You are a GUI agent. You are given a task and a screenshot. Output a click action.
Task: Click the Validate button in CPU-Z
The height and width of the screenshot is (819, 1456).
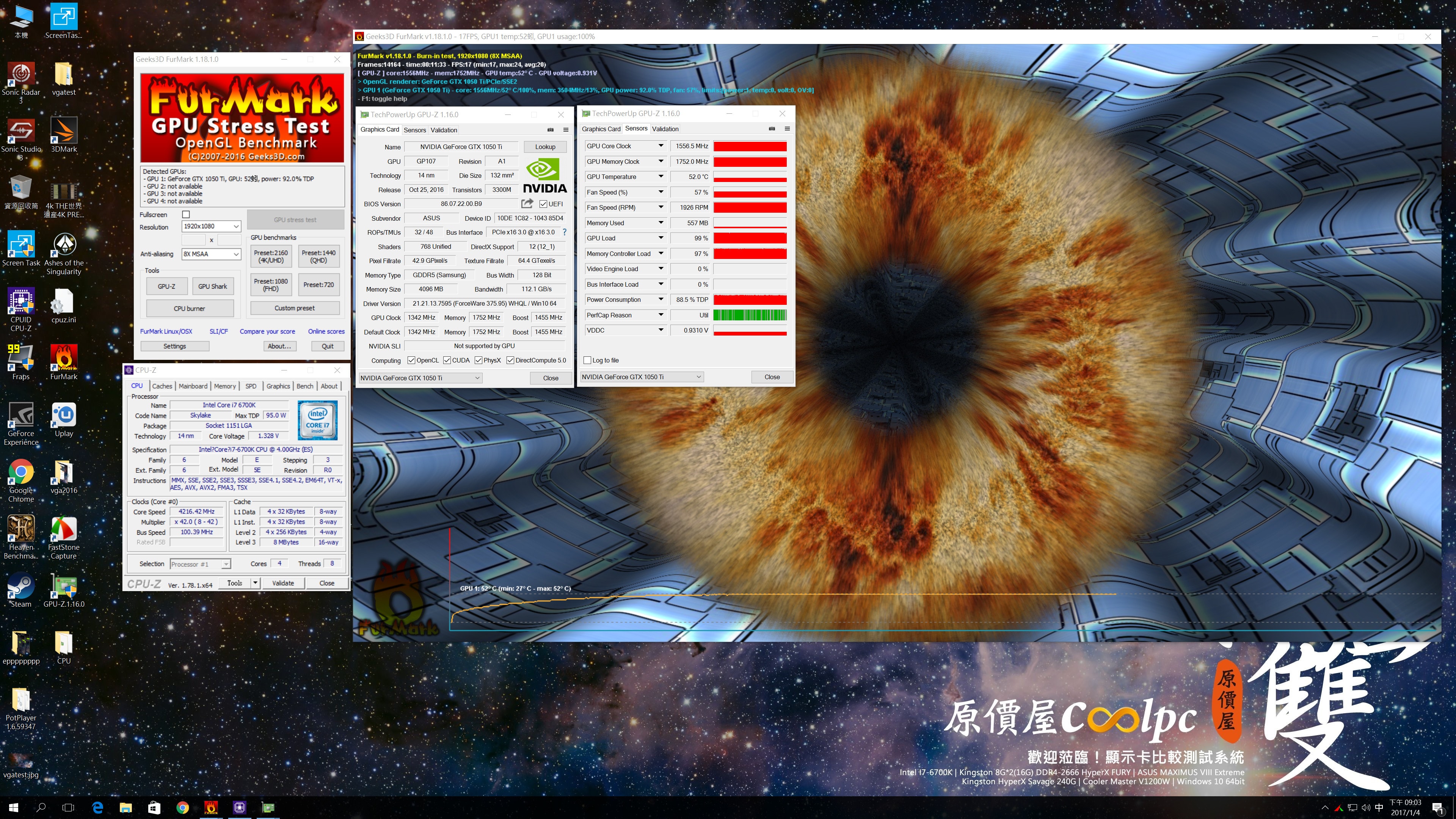[282, 583]
